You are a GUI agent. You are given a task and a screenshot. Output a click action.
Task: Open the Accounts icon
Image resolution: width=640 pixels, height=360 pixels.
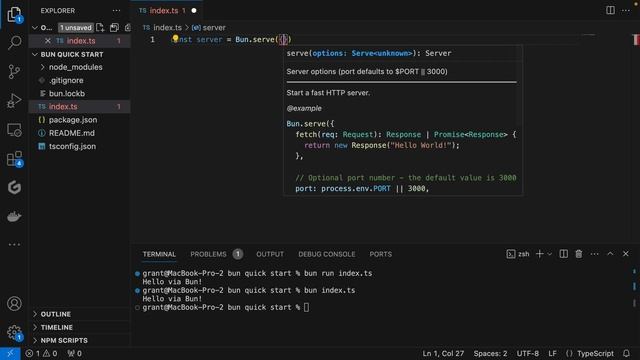[14, 304]
